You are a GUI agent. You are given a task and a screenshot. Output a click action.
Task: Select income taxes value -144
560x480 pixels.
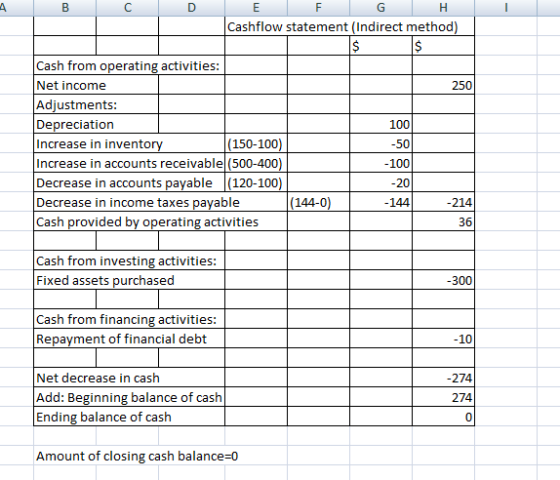coord(381,202)
